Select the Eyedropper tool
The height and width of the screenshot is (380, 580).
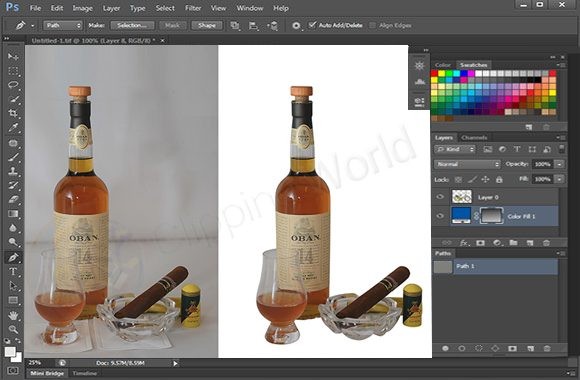click(x=13, y=128)
